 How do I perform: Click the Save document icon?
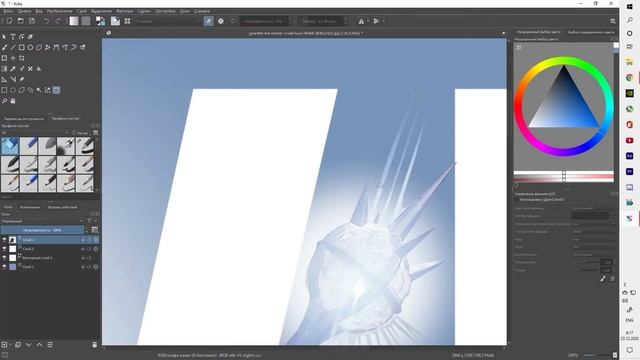coord(32,21)
